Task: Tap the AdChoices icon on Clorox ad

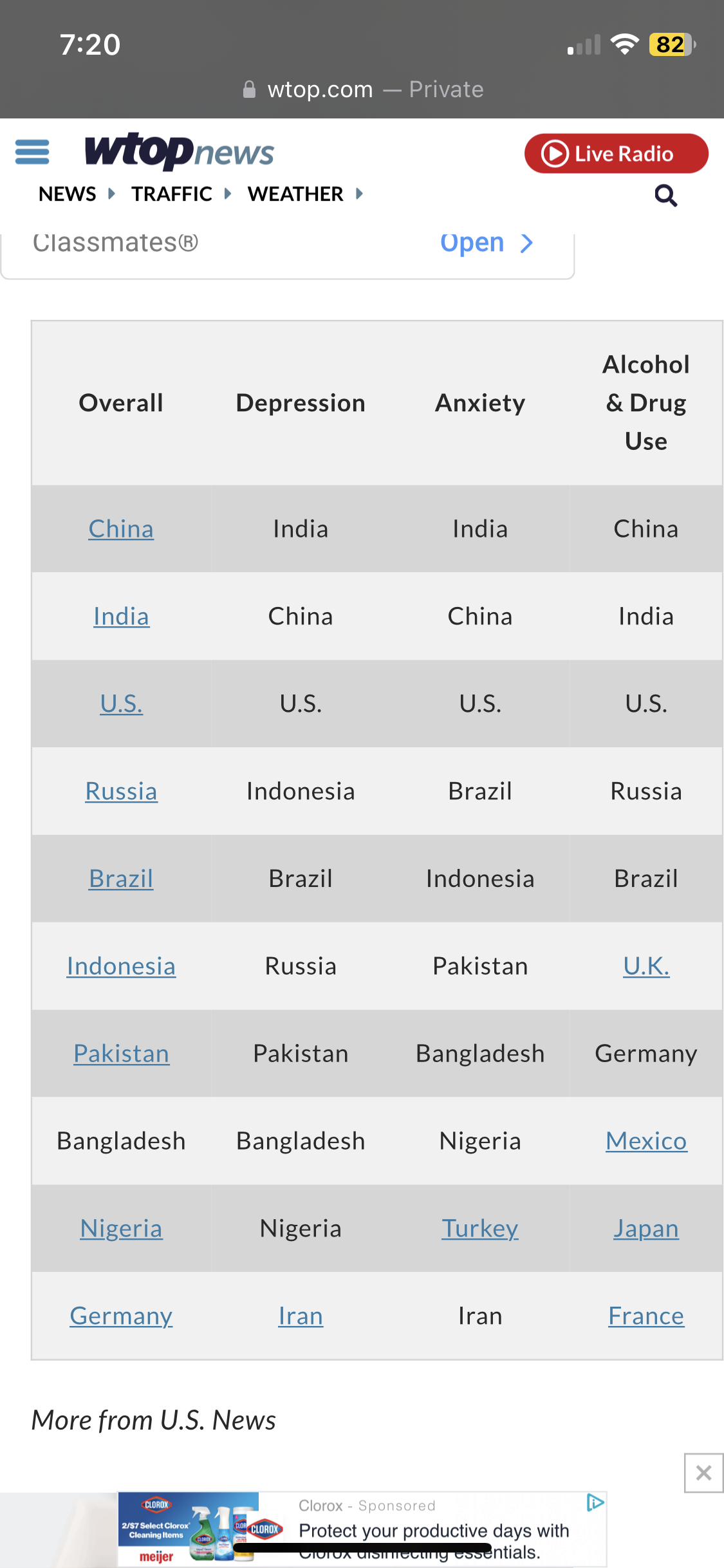Action: (x=595, y=1502)
